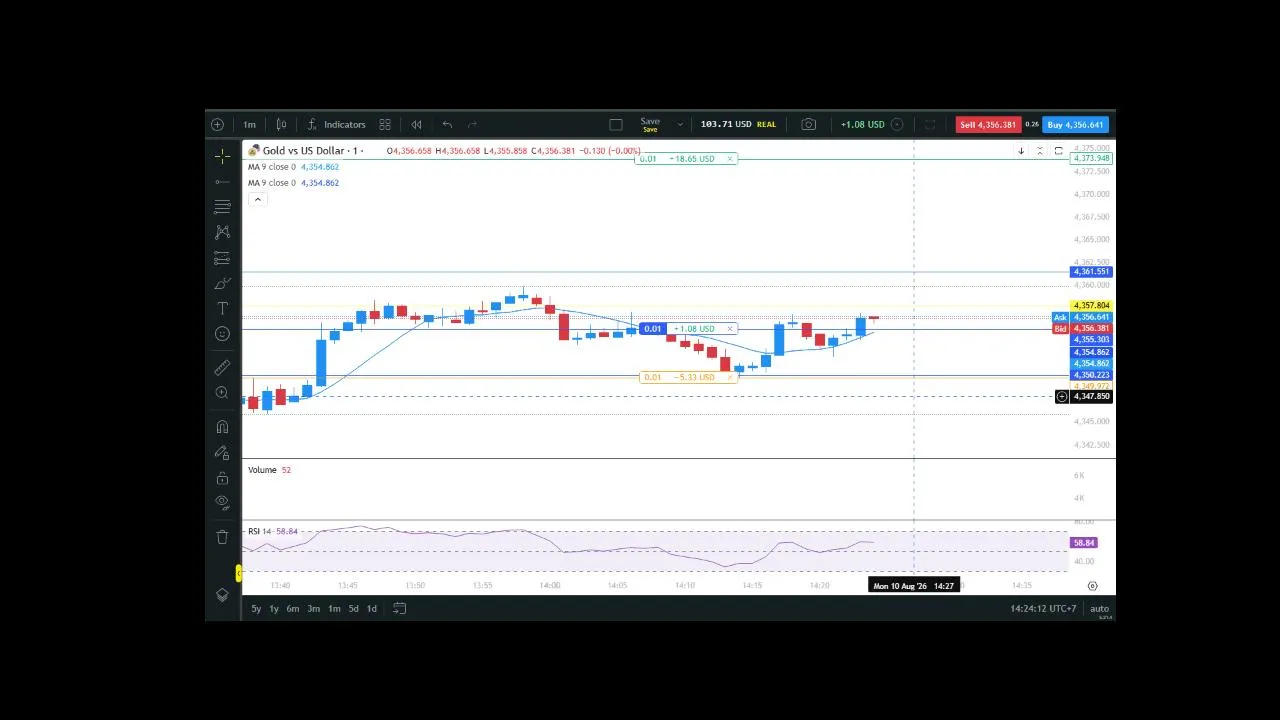Click the 4,347.850 price label plus icon
Image resolution: width=1280 pixels, height=720 pixels.
point(1062,397)
